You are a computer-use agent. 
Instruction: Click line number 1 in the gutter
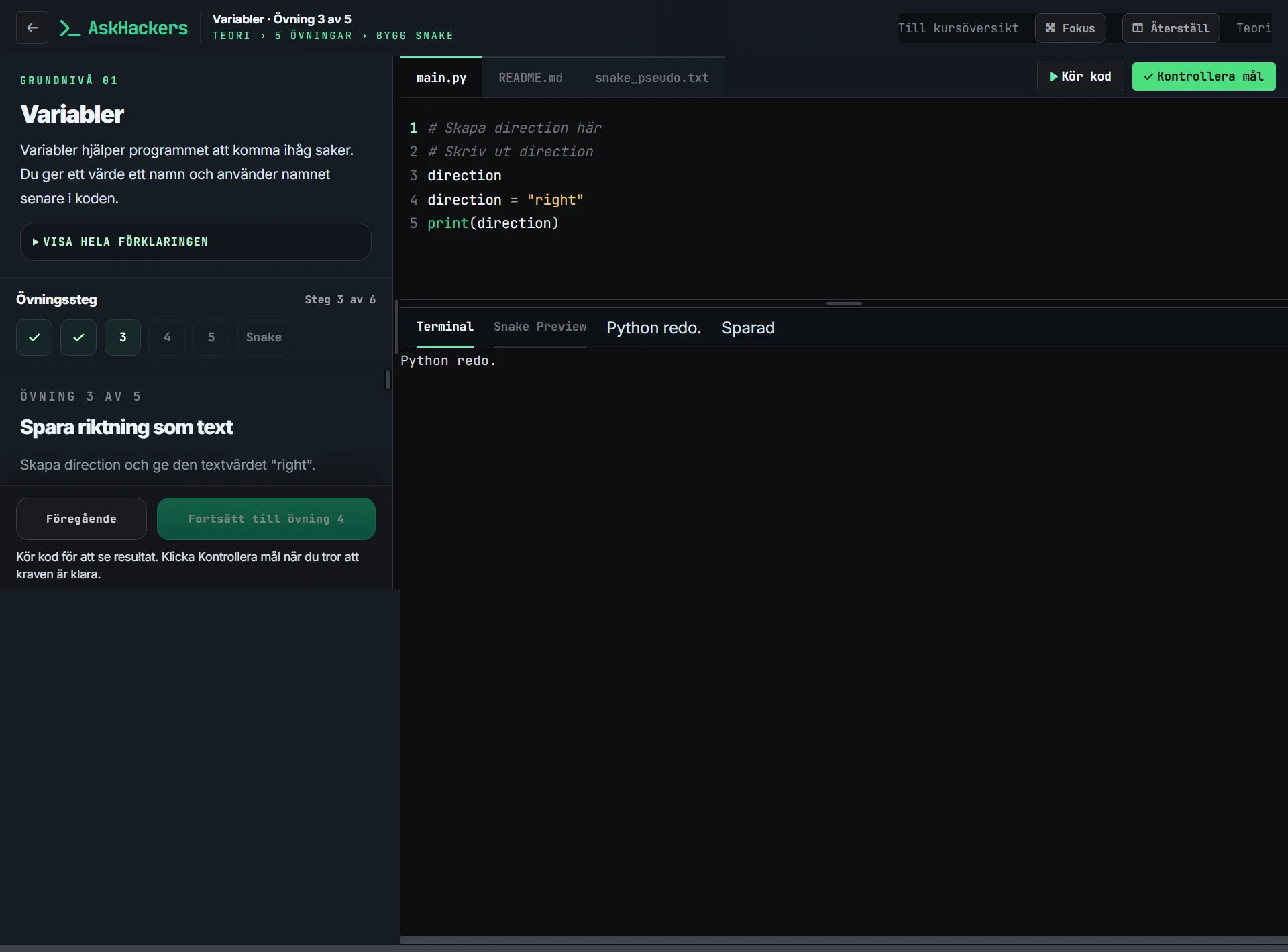pos(413,128)
